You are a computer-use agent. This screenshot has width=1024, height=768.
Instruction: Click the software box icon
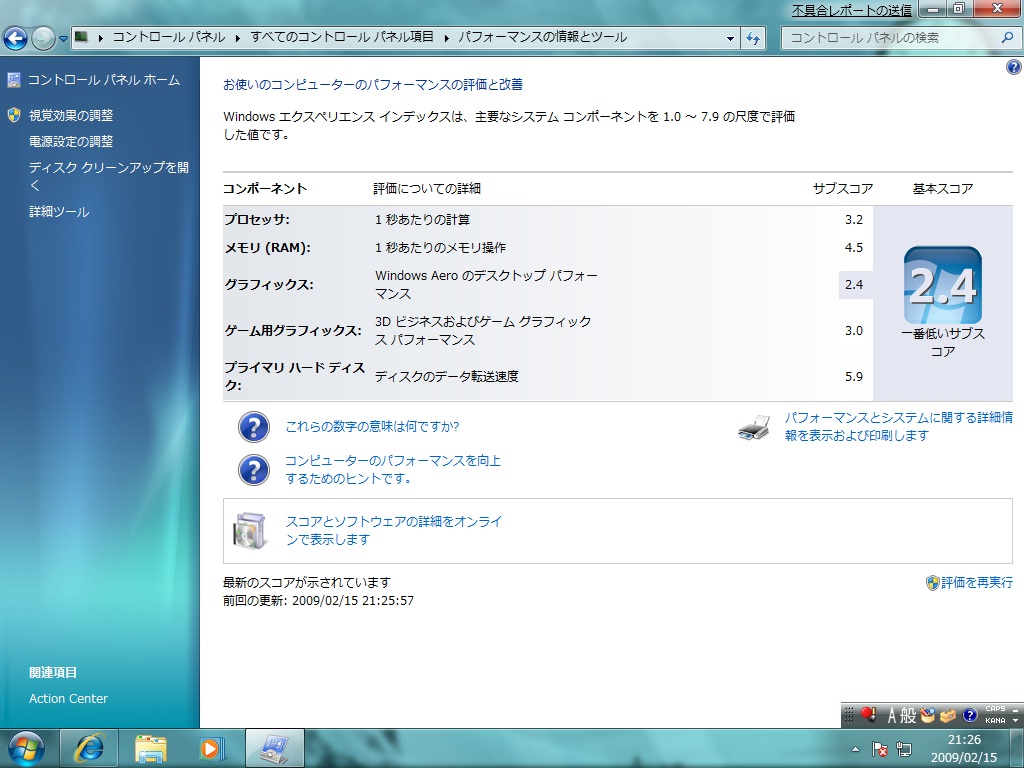pyautogui.click(x=250, y=530)
